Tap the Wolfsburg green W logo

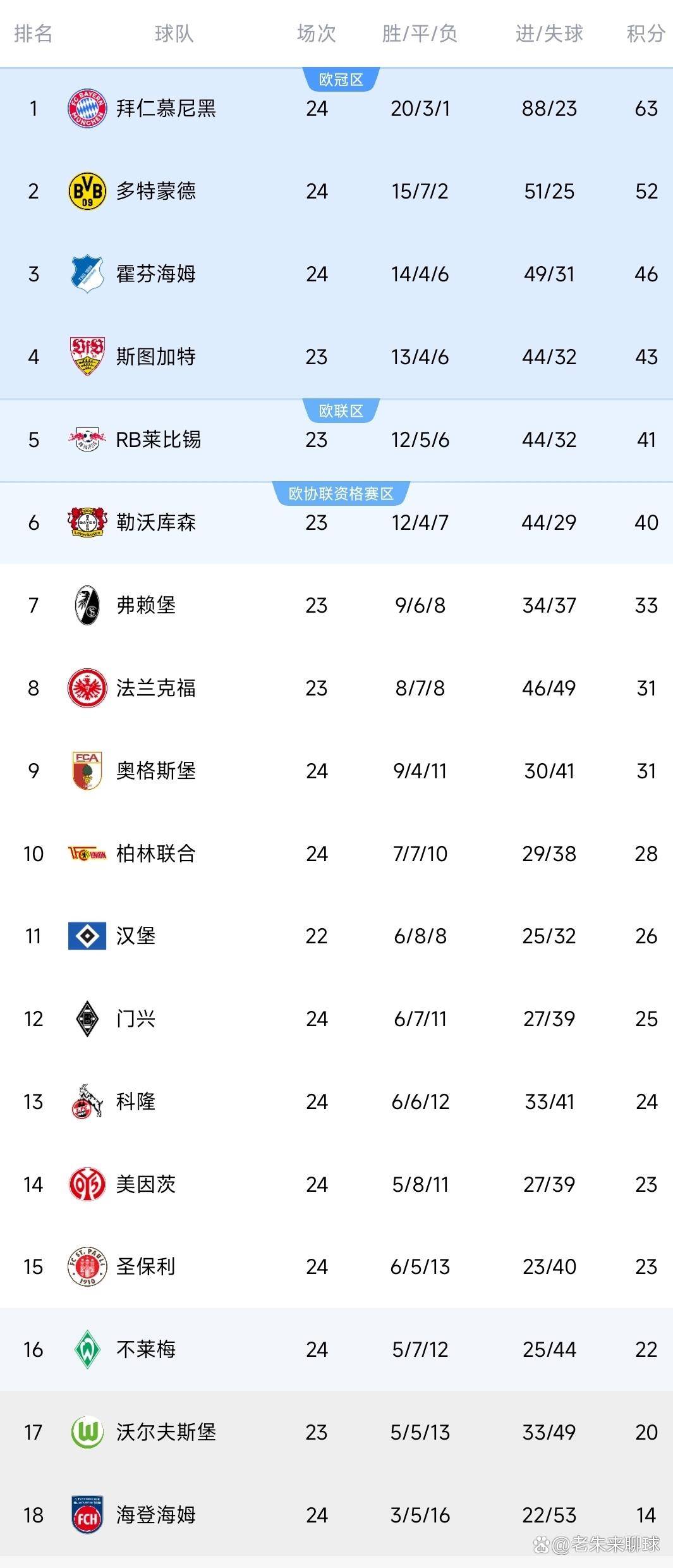click(x=87, y=1432)
